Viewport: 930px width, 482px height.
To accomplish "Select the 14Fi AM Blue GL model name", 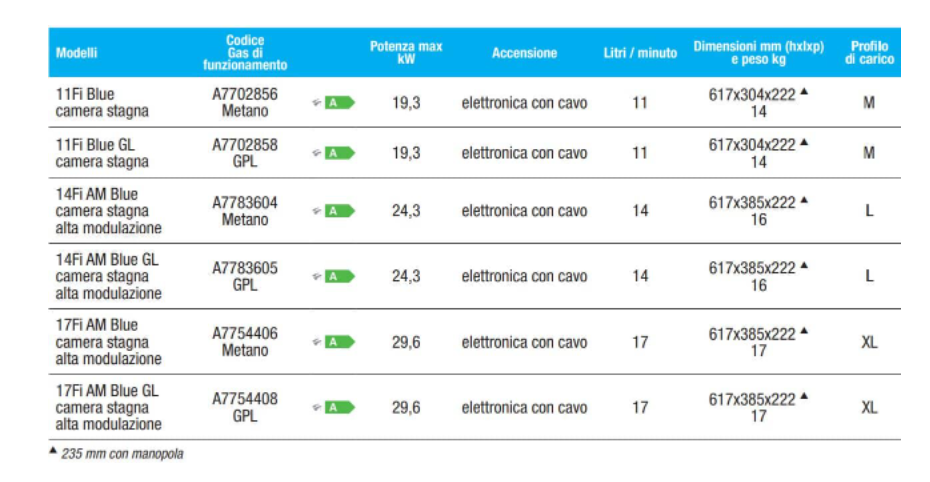I will (x=107, y=260).
